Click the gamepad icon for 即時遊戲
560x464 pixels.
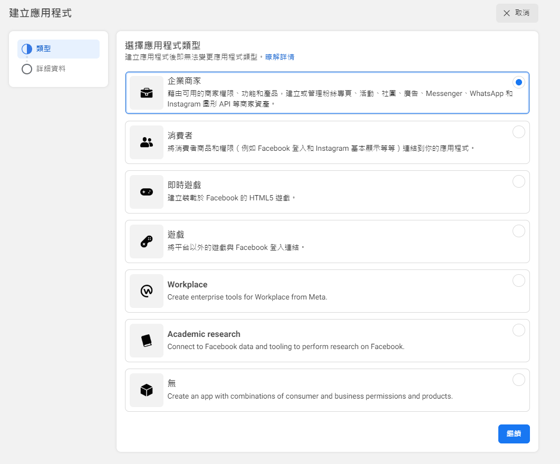pyautogui.click(x=146, y=192)
